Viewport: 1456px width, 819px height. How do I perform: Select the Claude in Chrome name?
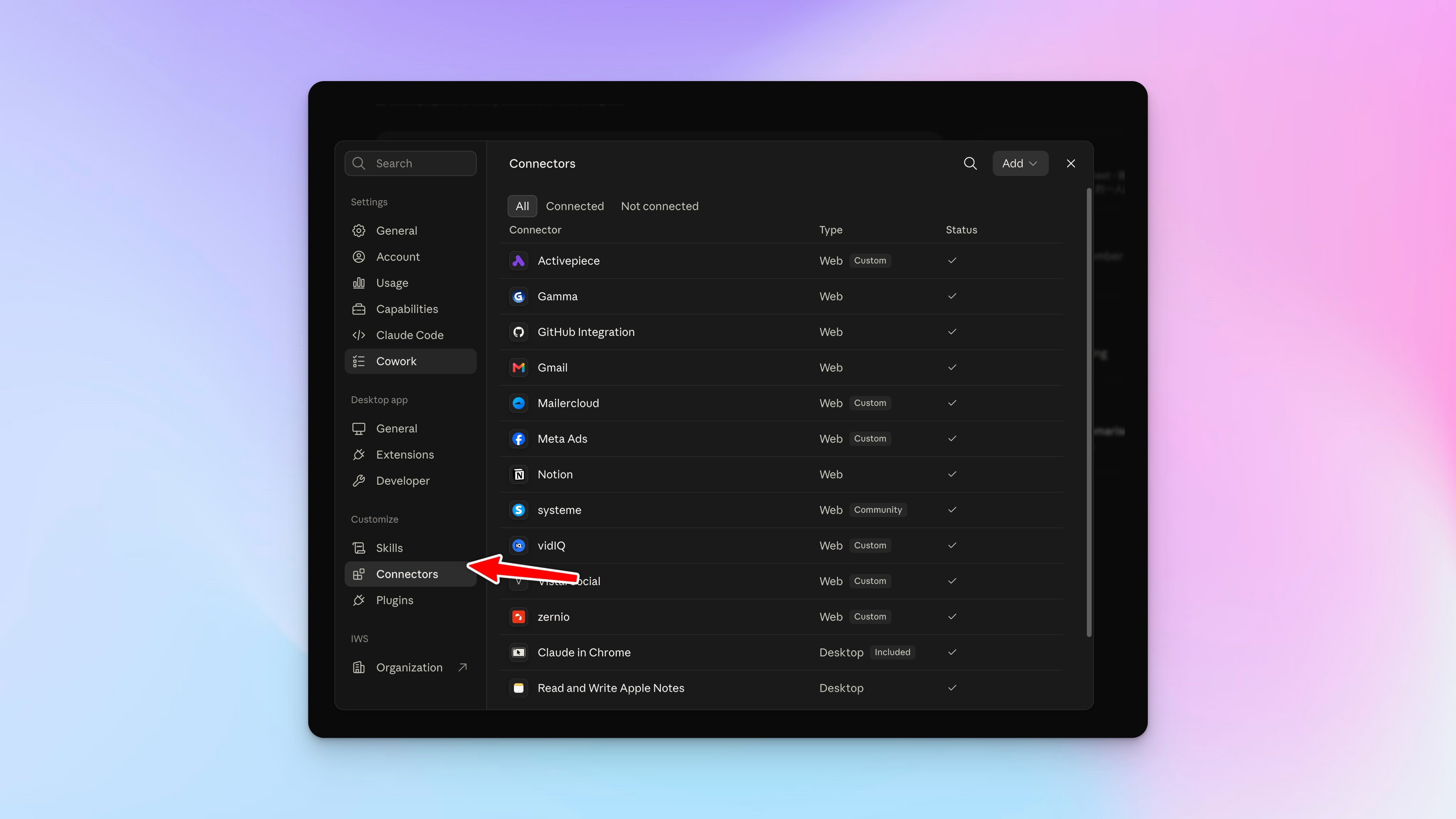tap(584, 652)
